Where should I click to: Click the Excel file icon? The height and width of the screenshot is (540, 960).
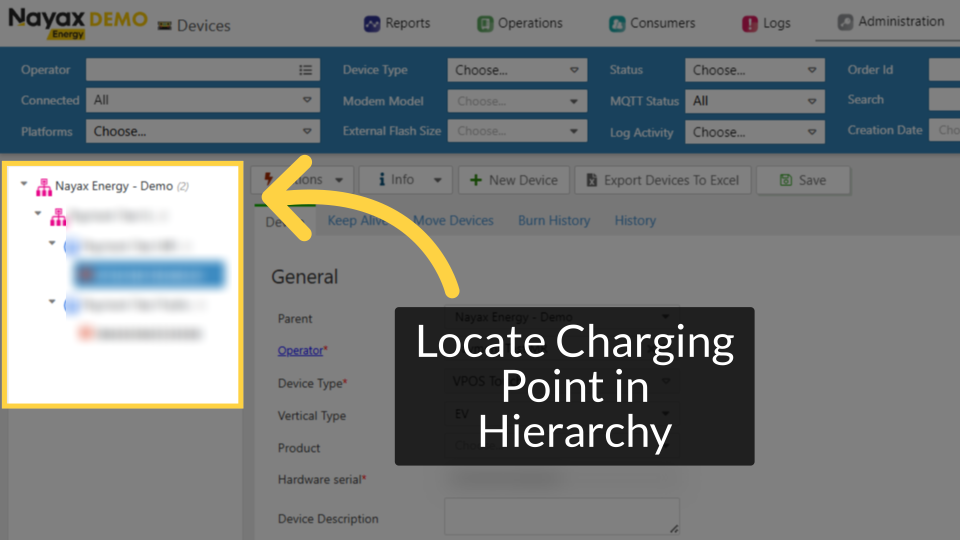coord(591,180)
